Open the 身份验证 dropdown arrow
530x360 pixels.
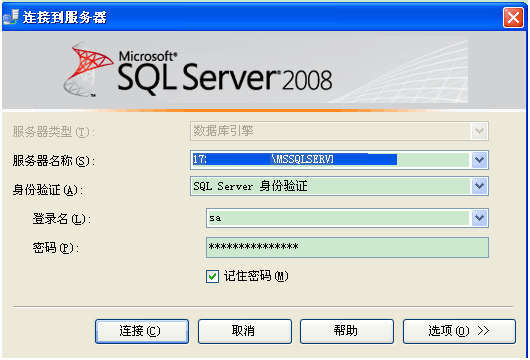[x=479, y=186]
